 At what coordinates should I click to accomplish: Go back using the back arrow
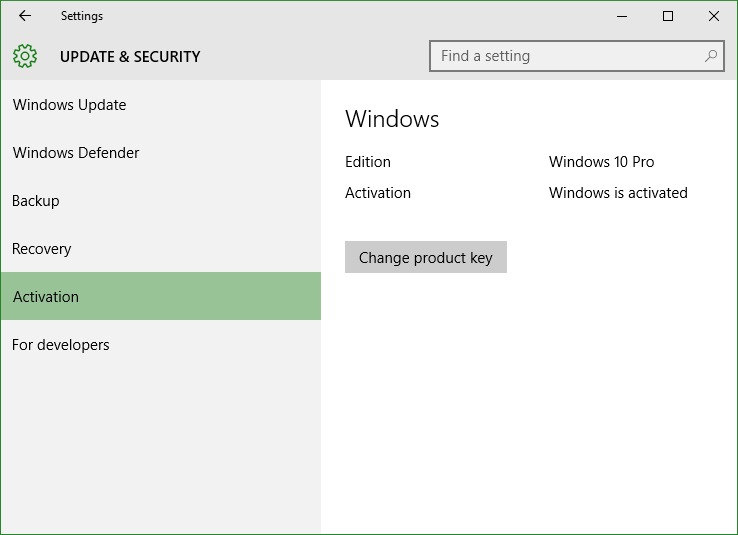25,16
